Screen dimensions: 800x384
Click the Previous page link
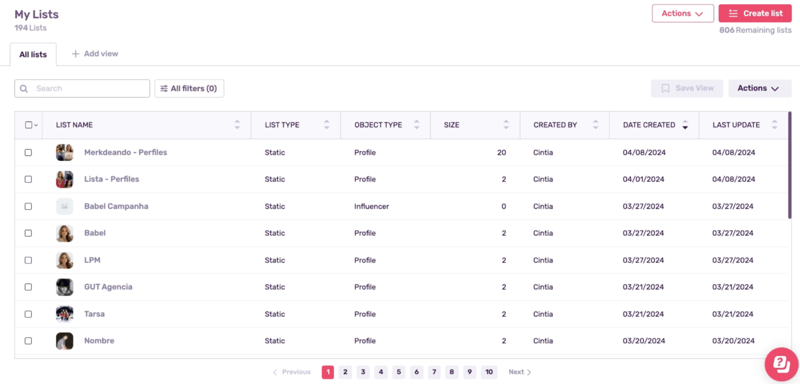292,372
